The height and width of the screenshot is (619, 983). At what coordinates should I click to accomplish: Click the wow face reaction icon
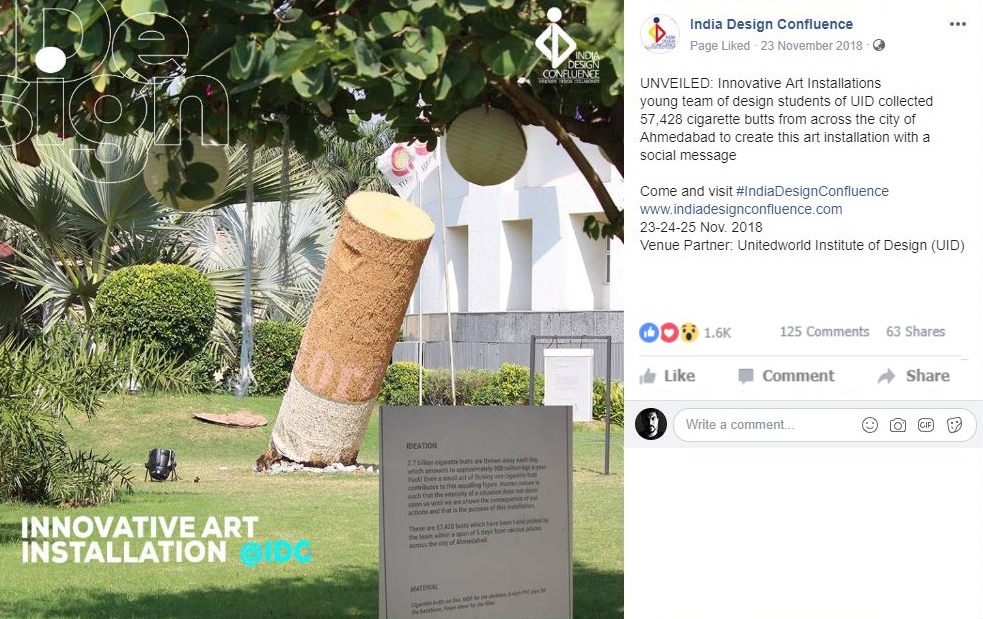point(689,332)
